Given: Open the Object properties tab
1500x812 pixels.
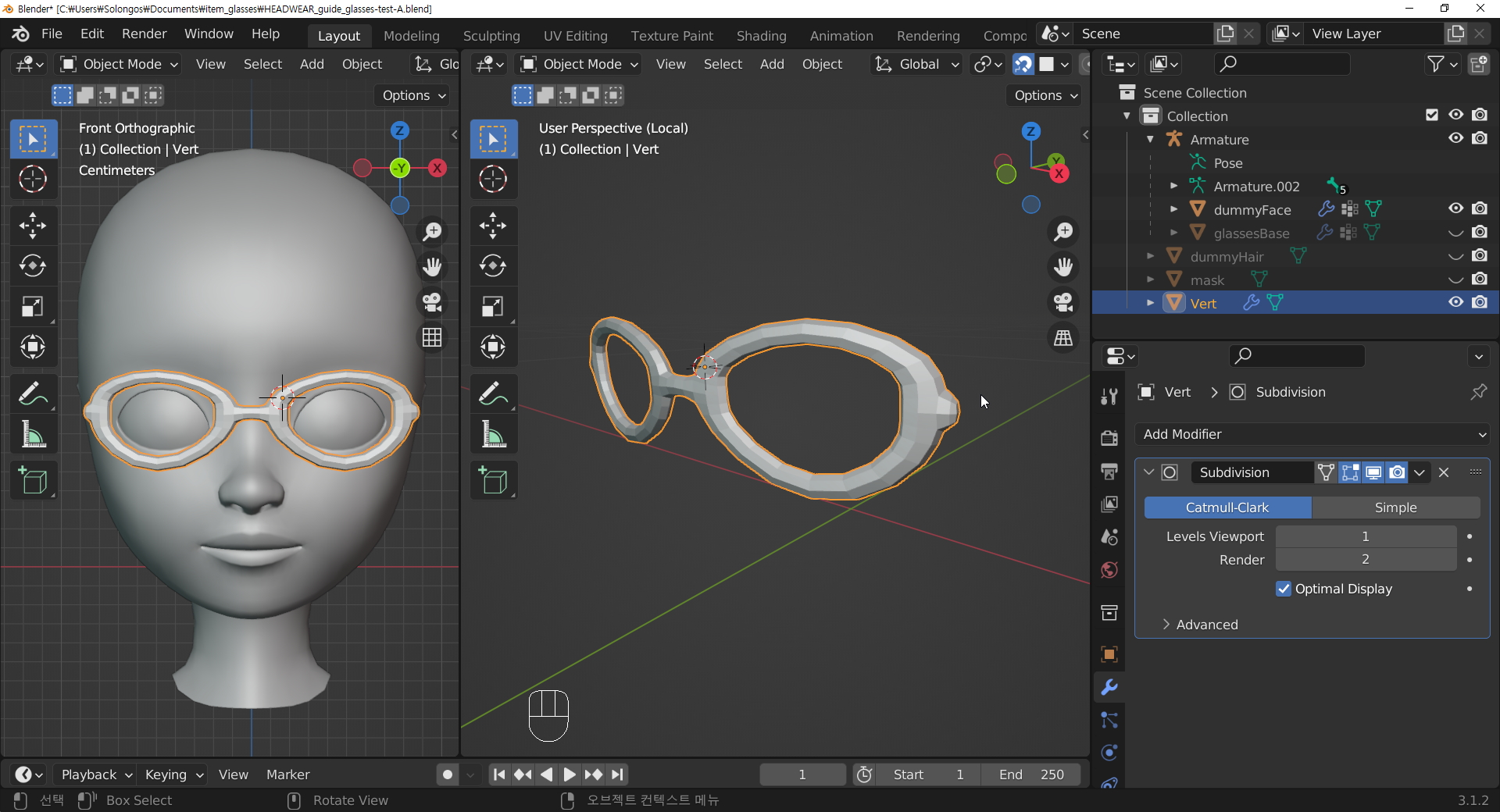Looking at the screenshot, I should coord(1109,654).
